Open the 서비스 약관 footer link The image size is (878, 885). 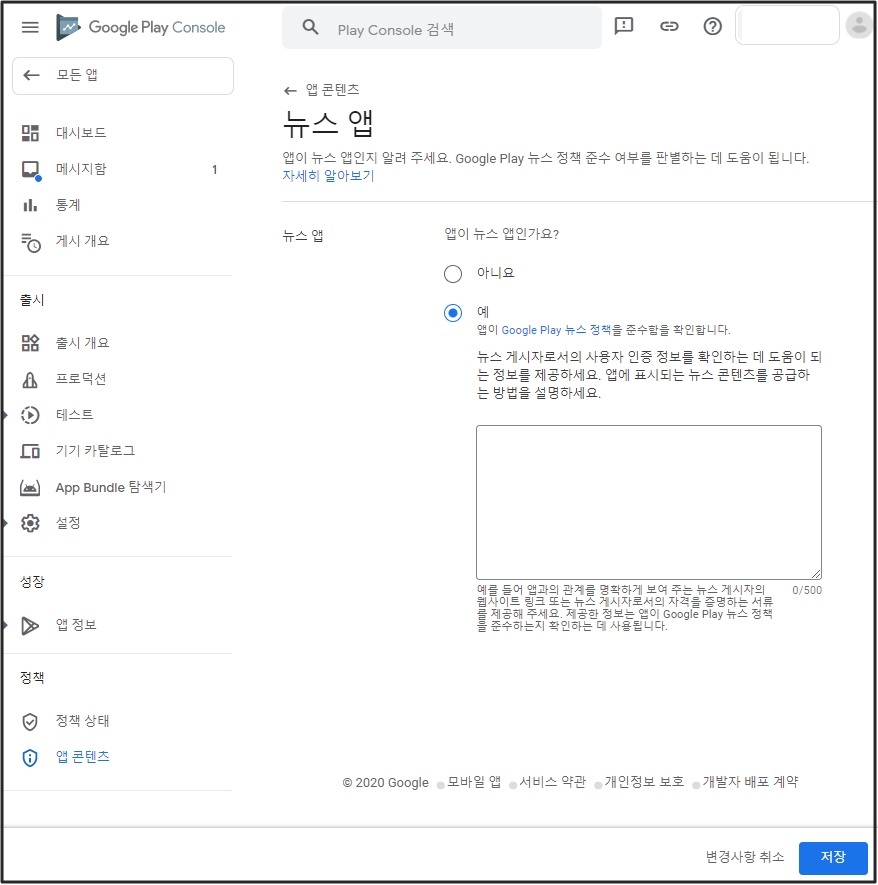tap(552, 782)
